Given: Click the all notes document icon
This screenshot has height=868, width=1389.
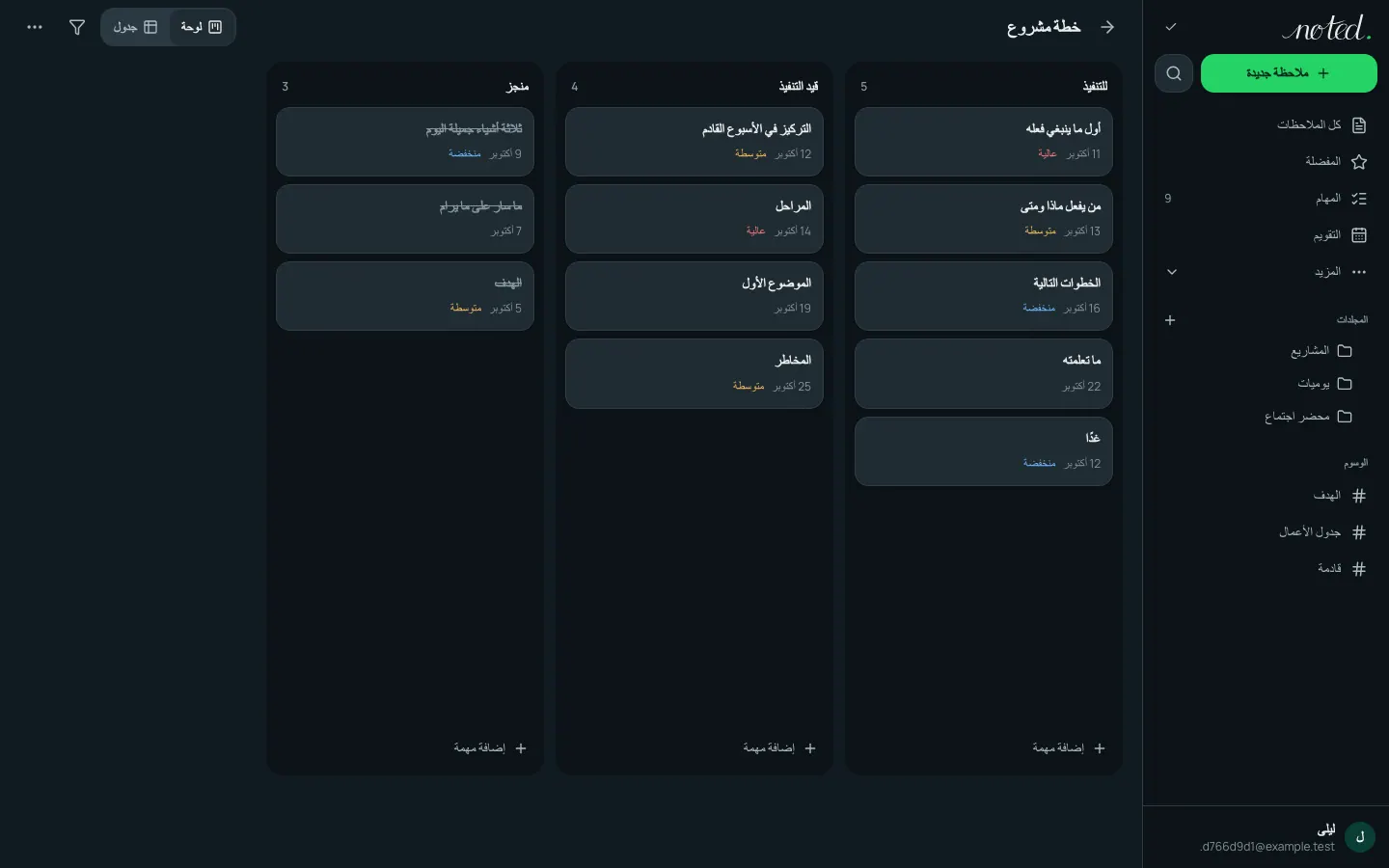Looking at the screenshot, I should click(1359, 125).
